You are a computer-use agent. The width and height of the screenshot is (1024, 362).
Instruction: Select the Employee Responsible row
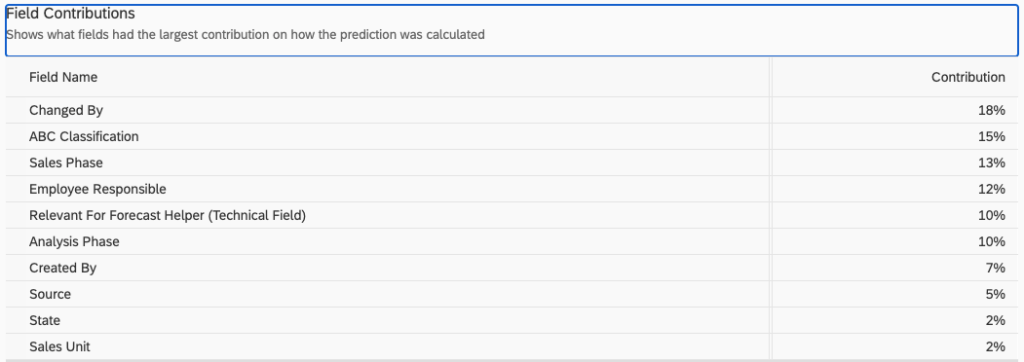click(512, 189)
